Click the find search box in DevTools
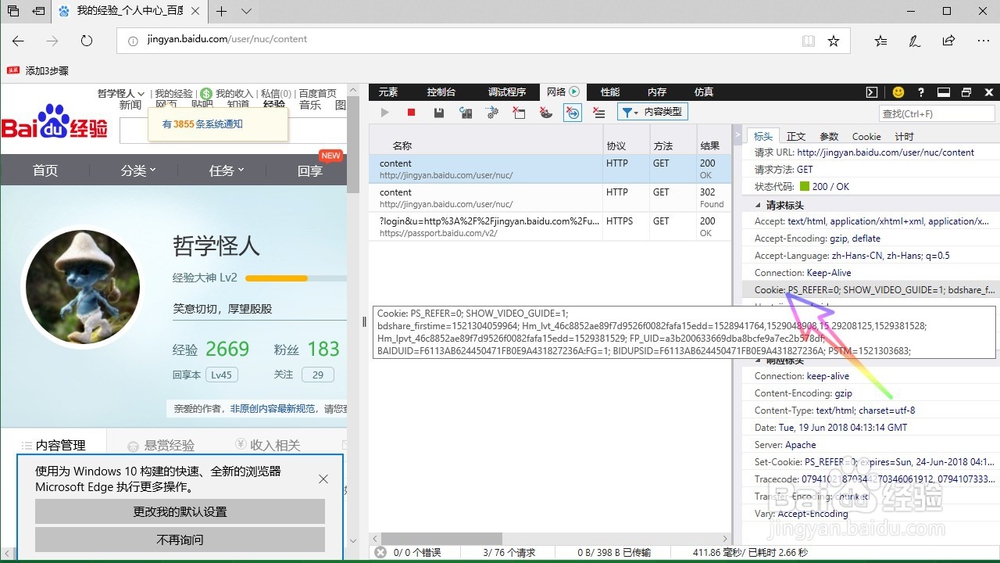This screenshot has height=563, width=1000. point(936,113)
